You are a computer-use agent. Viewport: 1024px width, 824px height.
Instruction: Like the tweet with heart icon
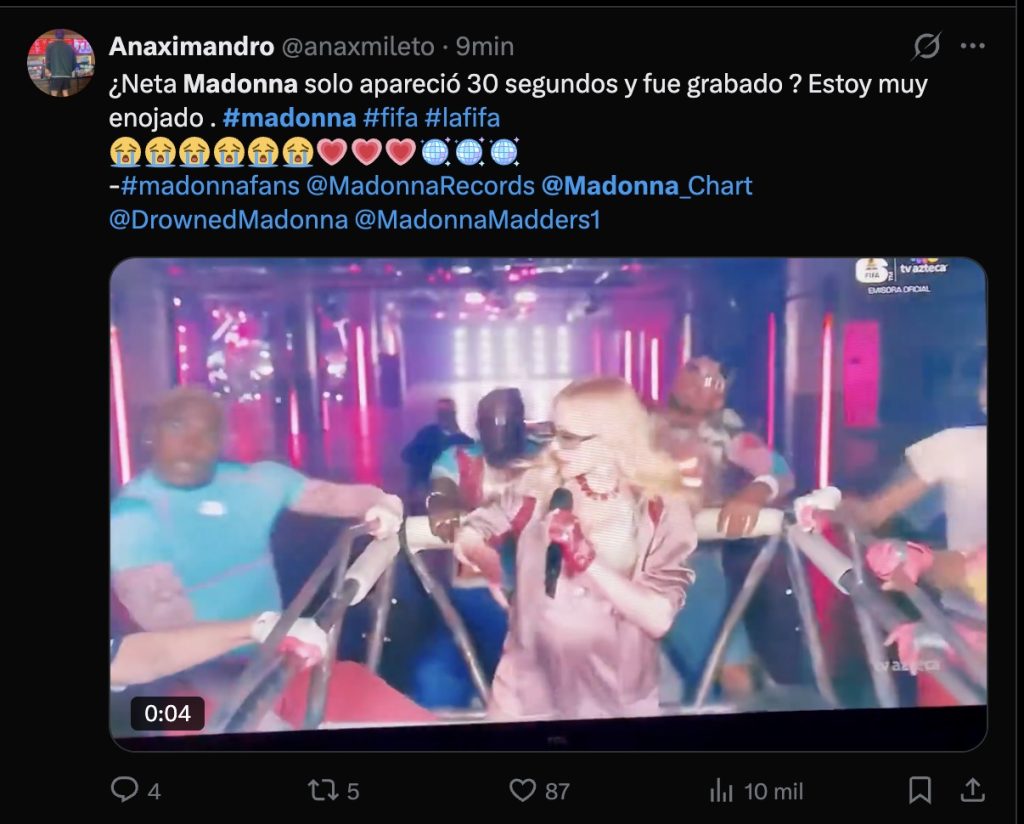point(522,791)
